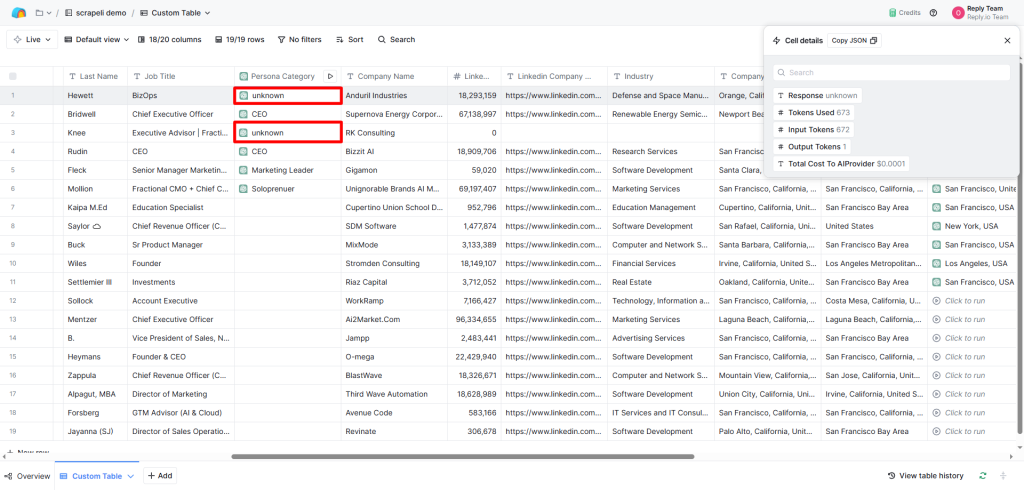Run the Persona Category column play icon

click(x=330, y=76)
